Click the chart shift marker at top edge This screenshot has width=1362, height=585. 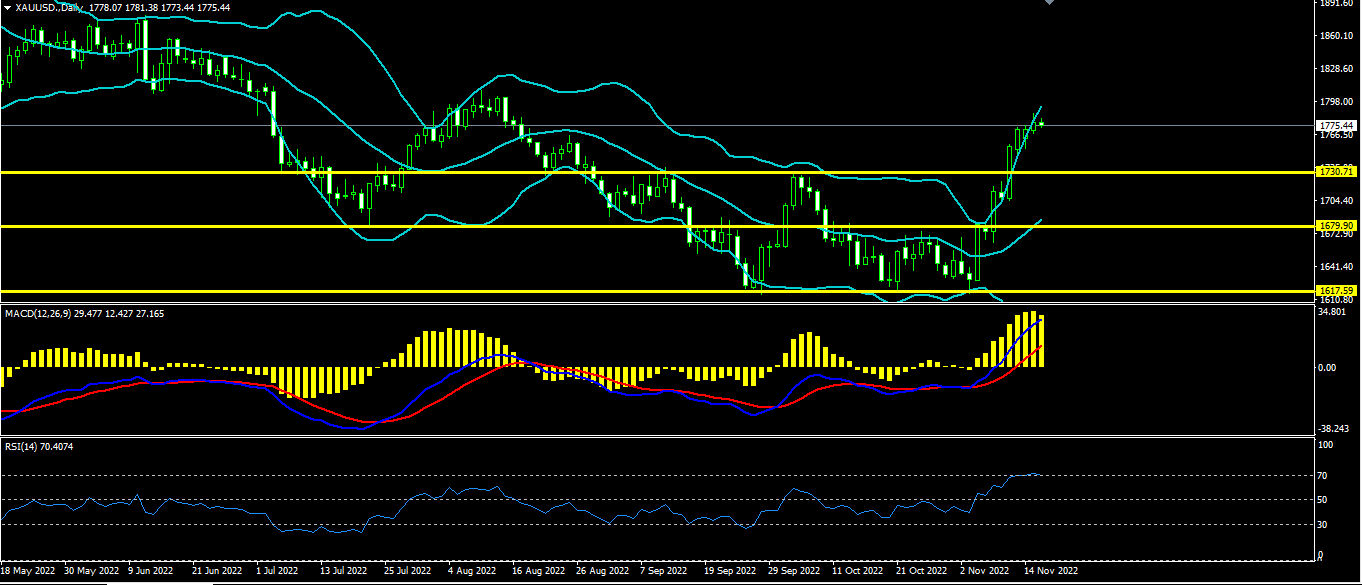pos(1048,3)
